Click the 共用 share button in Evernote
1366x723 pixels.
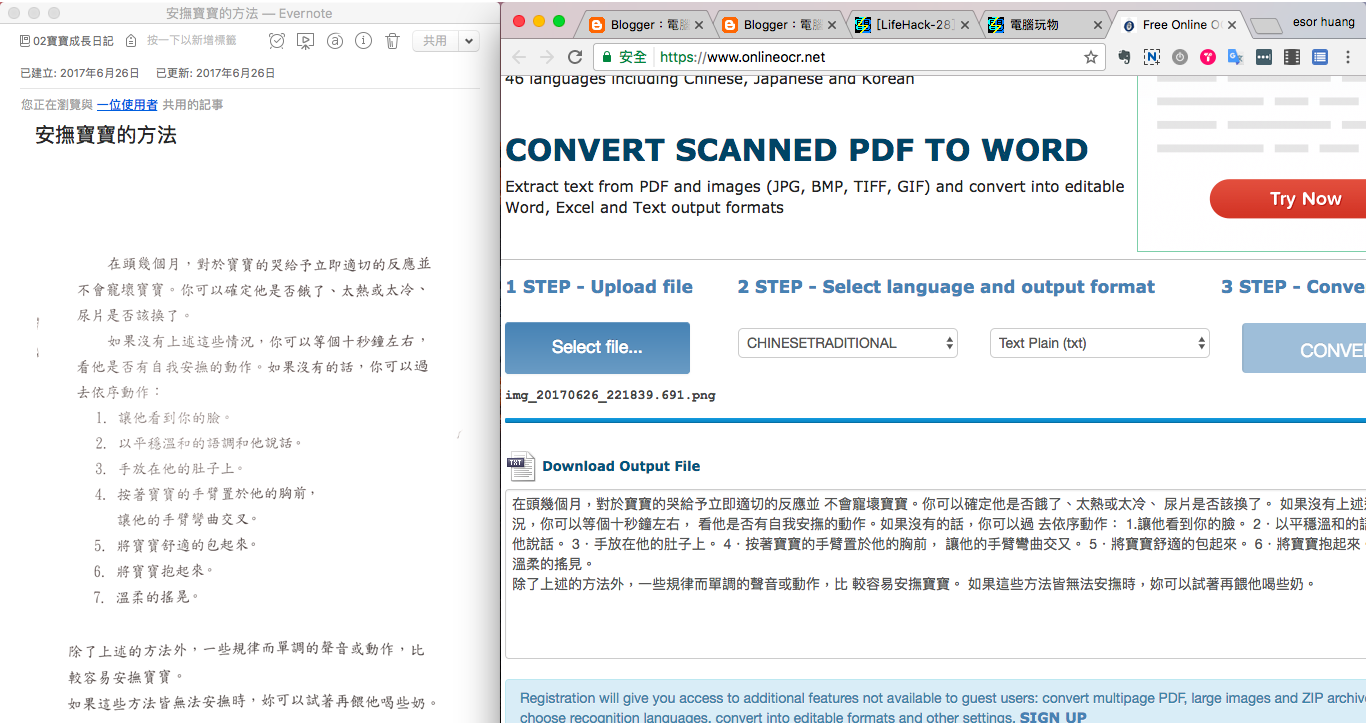pyautogui.click(x=435, y=41)
